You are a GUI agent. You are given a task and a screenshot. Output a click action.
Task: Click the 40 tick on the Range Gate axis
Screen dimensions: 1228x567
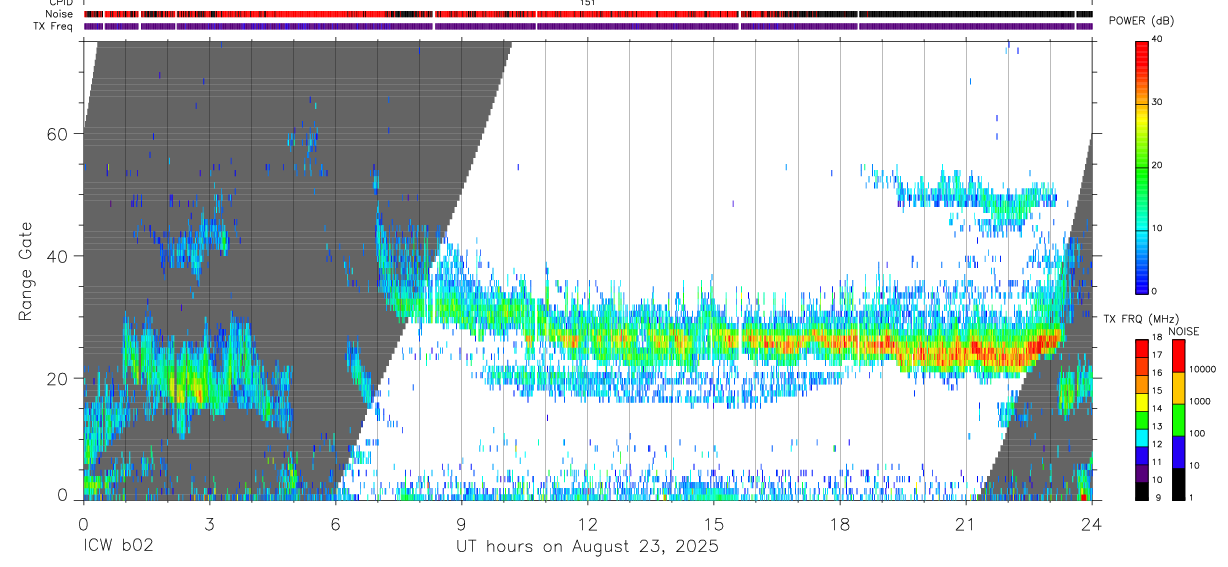58,256
